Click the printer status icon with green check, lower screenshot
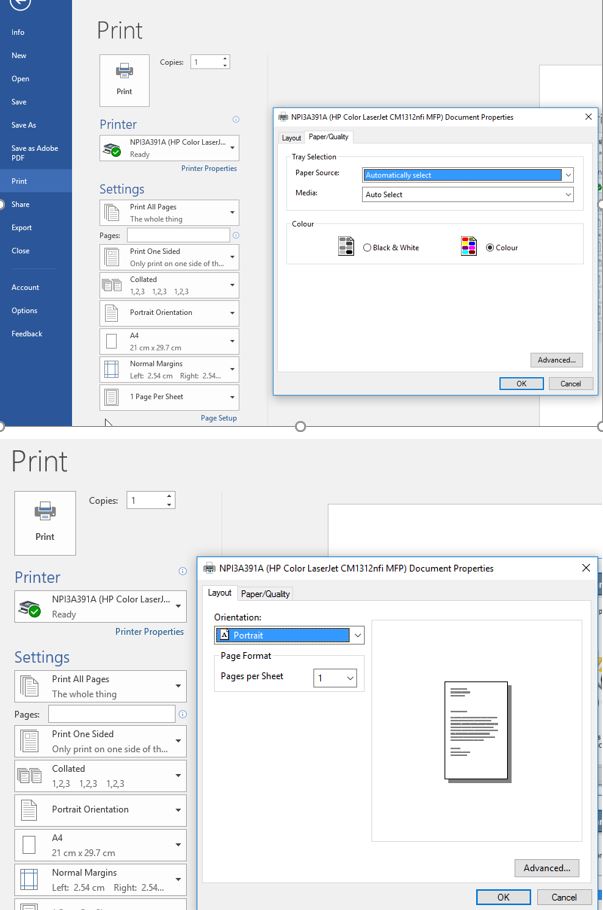This screenshot has width=603, height=910. pos(29,608)
